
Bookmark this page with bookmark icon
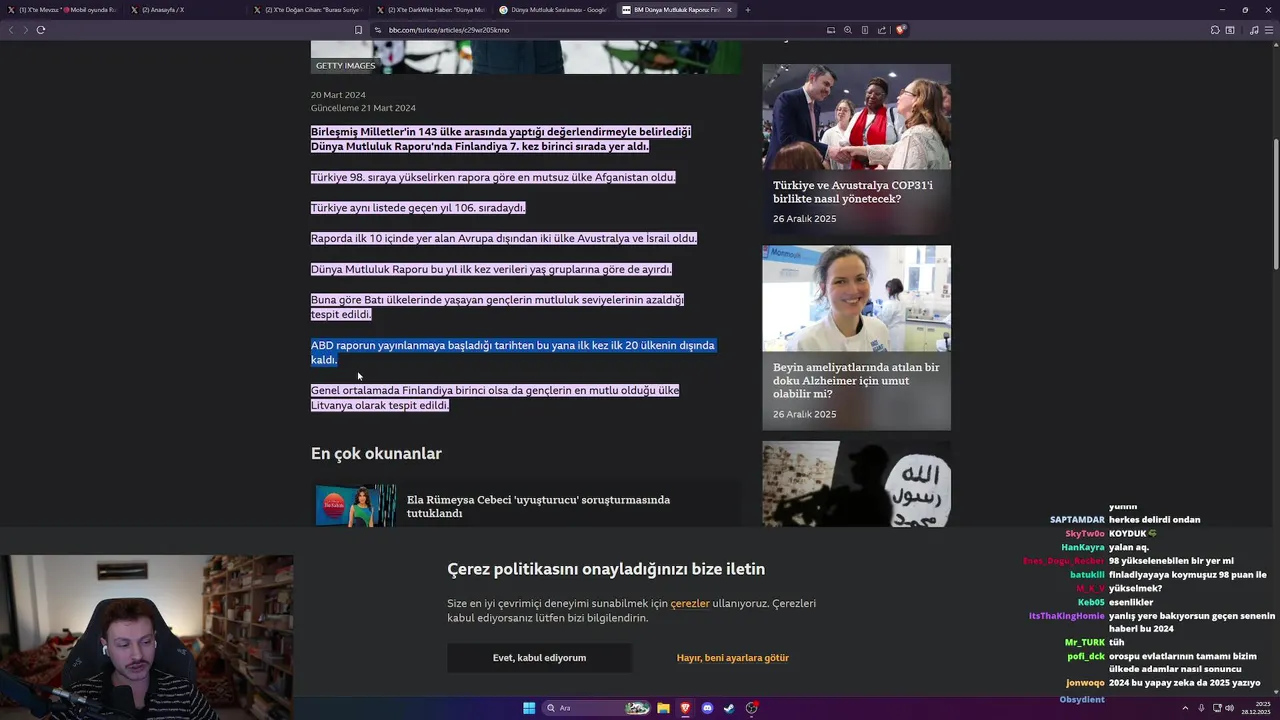point(358,30)
